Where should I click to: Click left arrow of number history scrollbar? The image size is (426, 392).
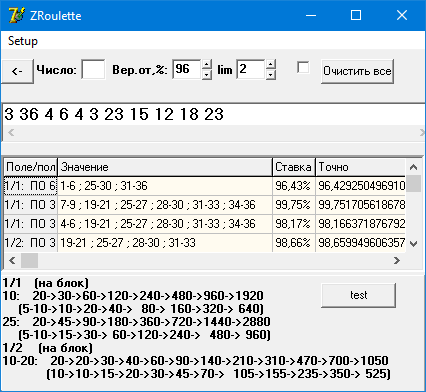[x=11, y=133]
